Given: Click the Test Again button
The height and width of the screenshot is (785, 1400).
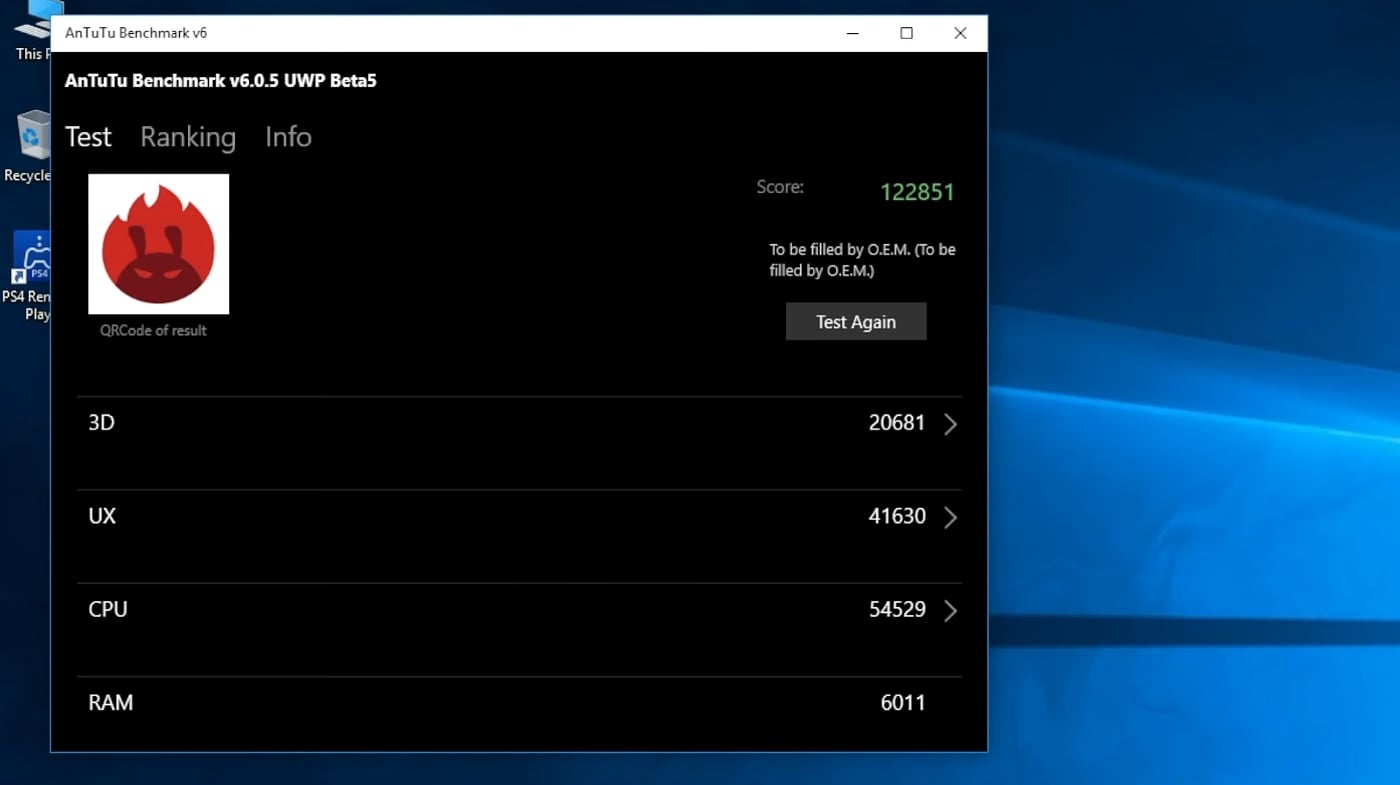Looking at the screenshot, I should (855, 321).
